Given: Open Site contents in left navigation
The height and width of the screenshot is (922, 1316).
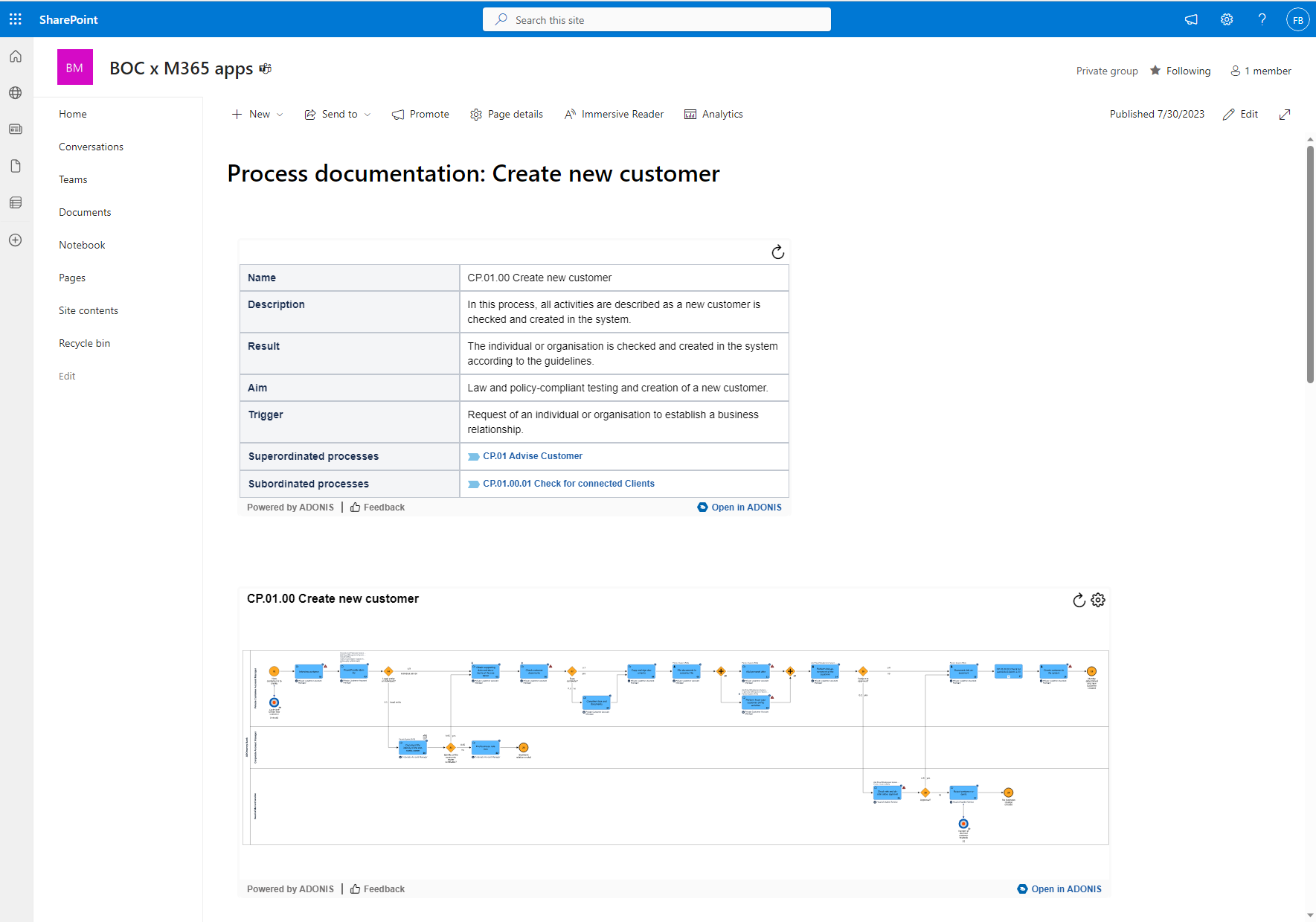Looking at the screenshot, I should (89, 310).
